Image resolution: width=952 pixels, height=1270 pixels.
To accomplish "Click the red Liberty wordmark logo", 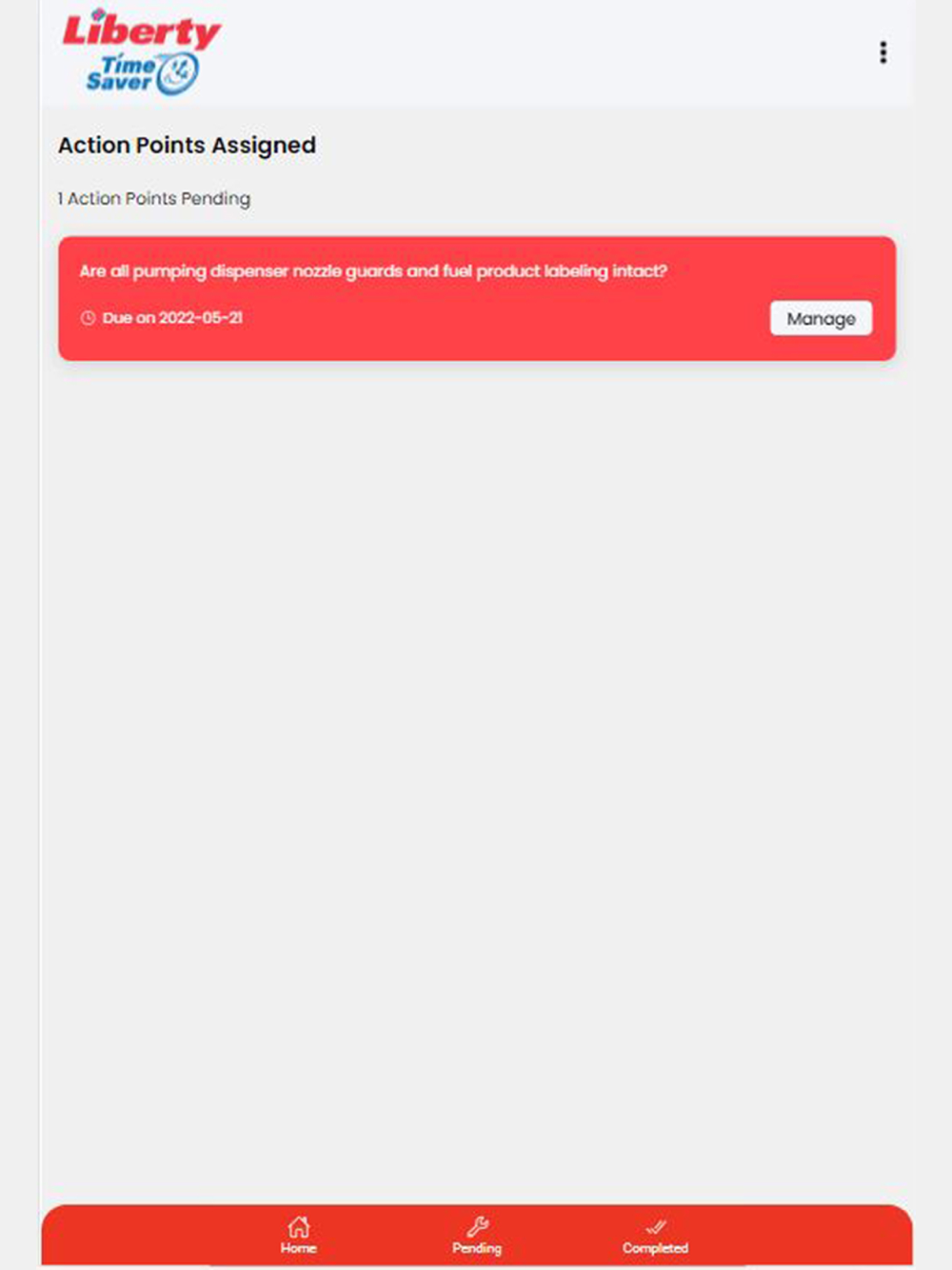I will coord(142,30).
